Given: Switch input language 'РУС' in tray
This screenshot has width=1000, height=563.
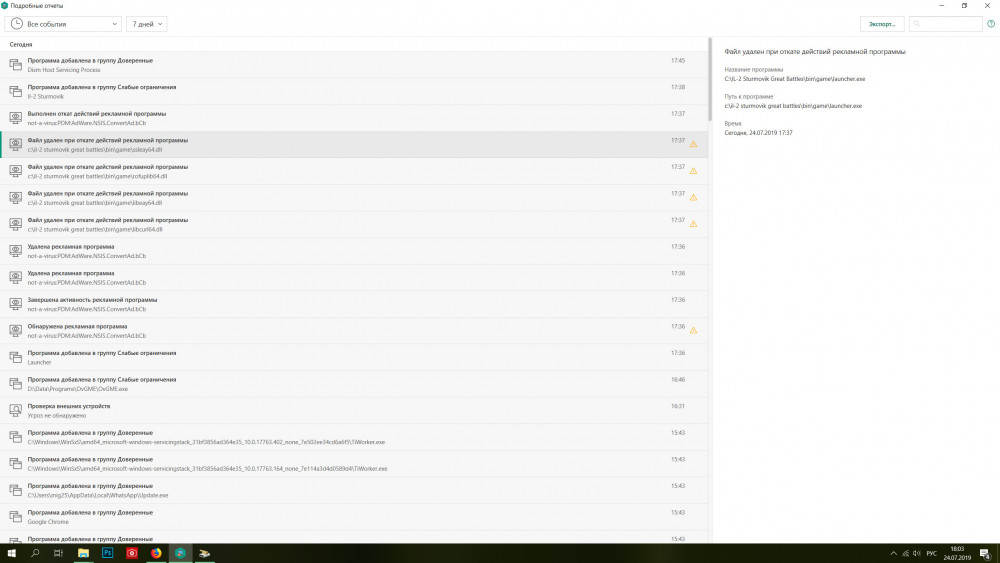Looking at the screenshot, I should 931,553.
